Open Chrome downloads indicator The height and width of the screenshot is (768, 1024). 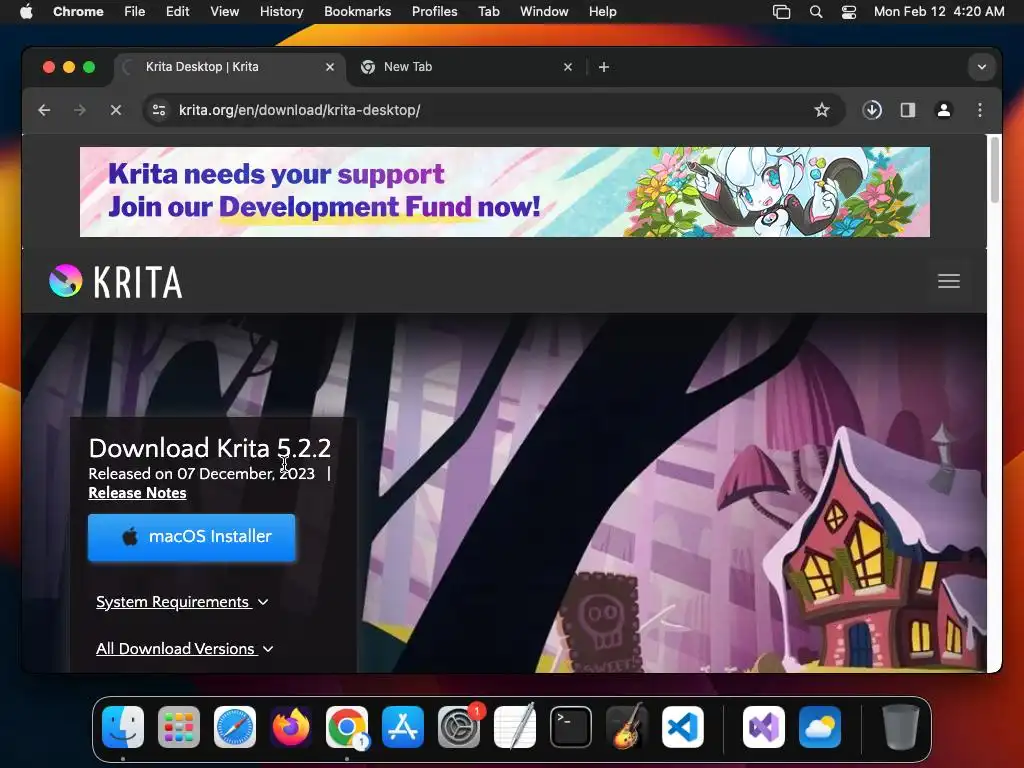[x=872, y=110]
